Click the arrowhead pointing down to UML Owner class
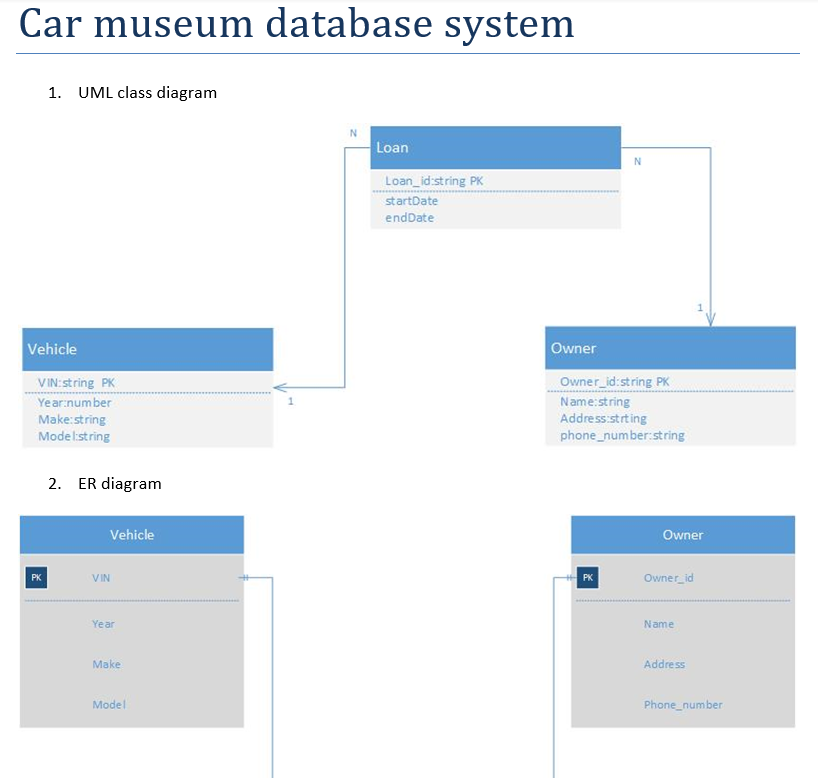Screen dimensions: 818x778 click(x=710, y=319)
